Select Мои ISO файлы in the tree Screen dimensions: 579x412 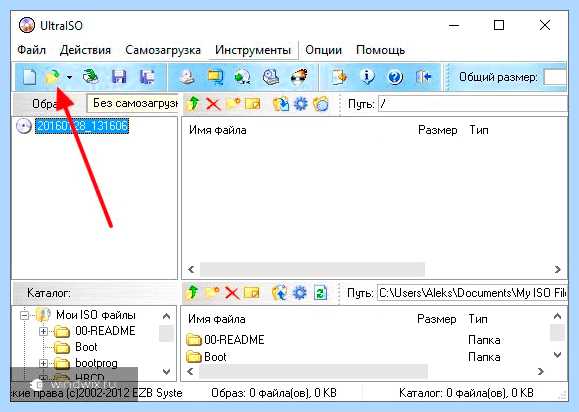[96, 315]
